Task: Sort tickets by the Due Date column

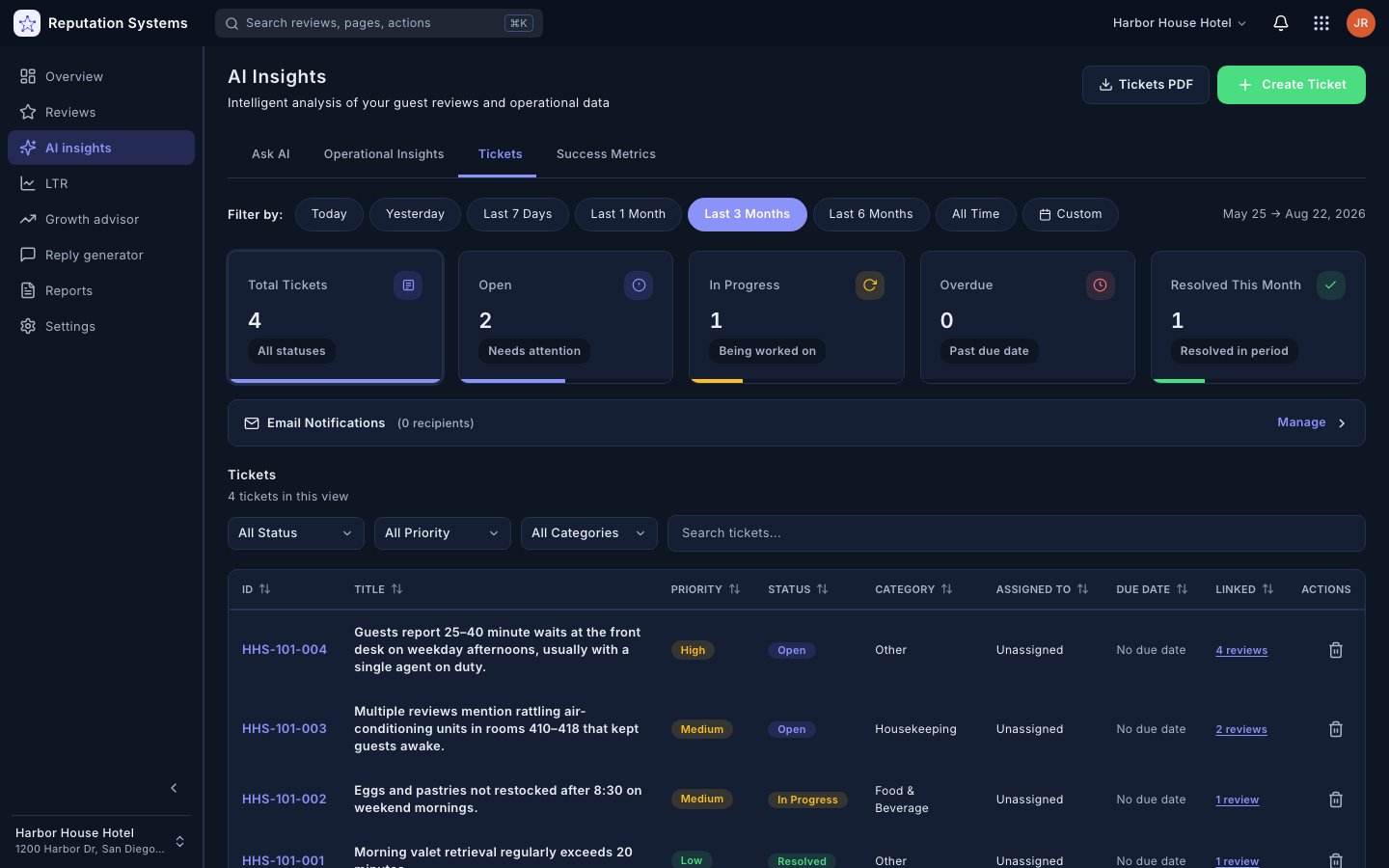Action: [x=1152, y=589]
